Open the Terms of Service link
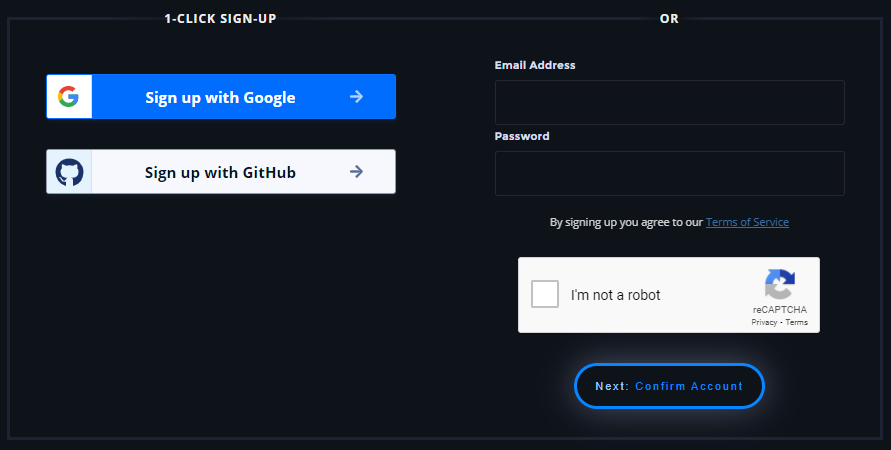Viewport: 891px width, 450px height. [x=747, y=222]
